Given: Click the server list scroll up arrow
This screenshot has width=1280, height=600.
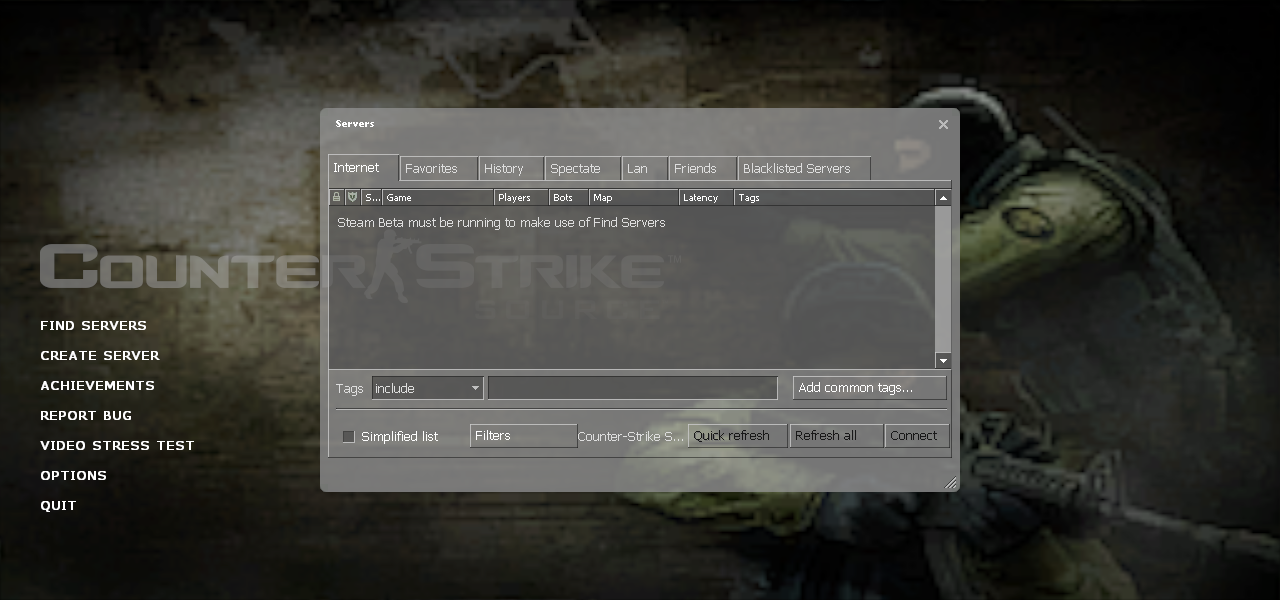Looking at the screenshot, I should (x=943, y=198).
